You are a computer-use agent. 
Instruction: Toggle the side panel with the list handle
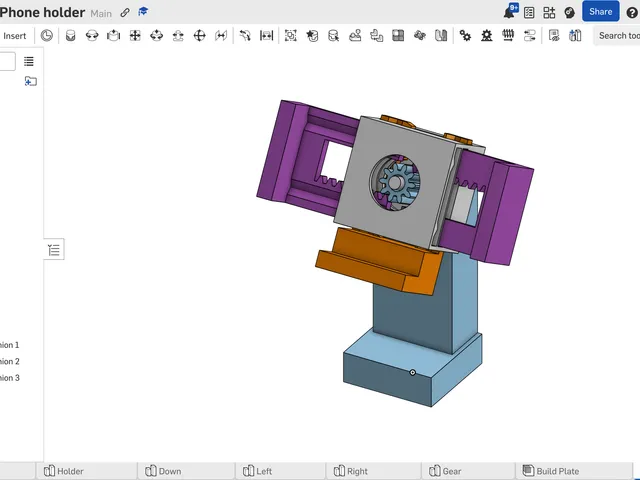click(x=54, y=249)
